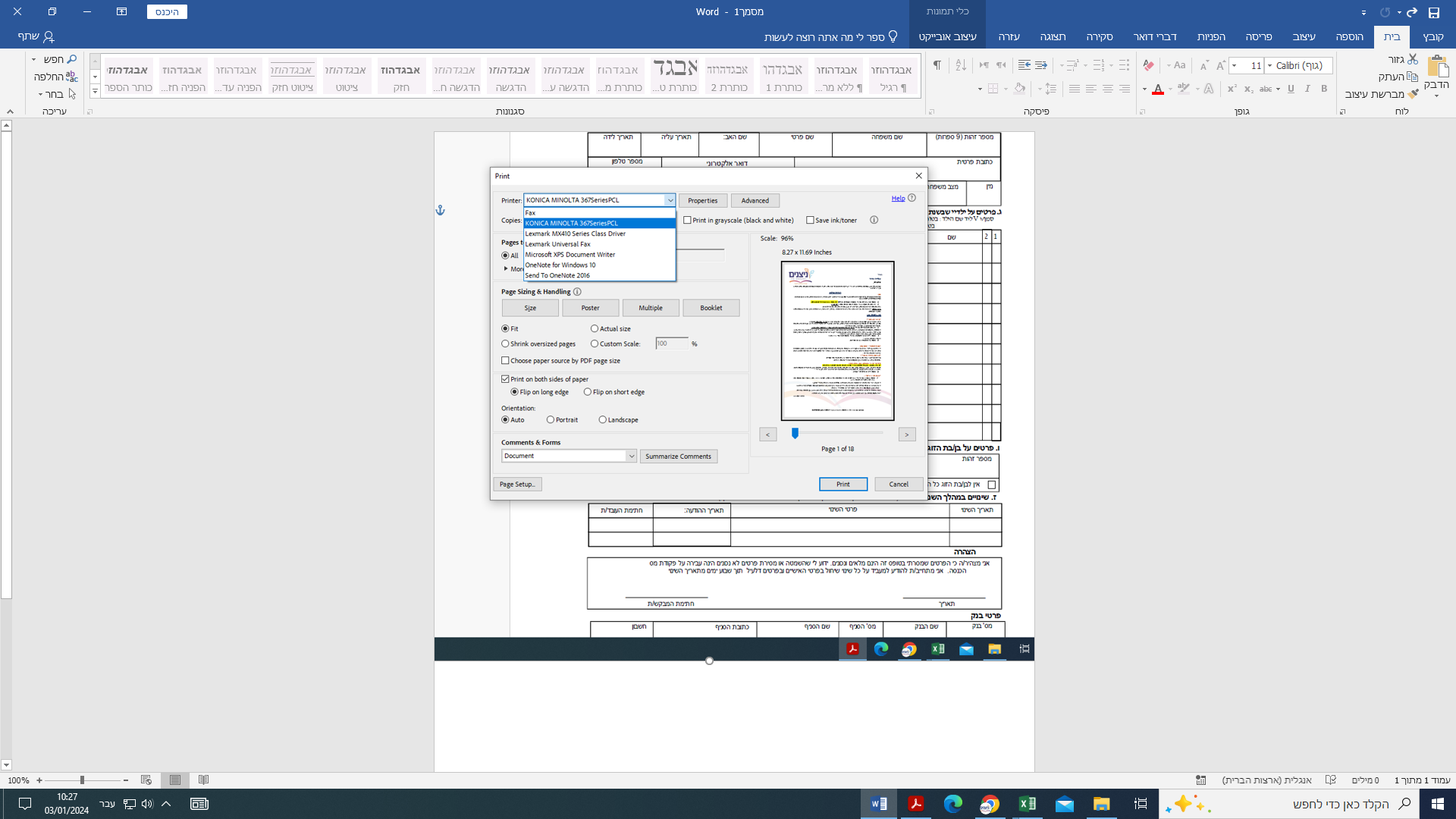Open the font size 11 dropdown

pos(1235,66)
